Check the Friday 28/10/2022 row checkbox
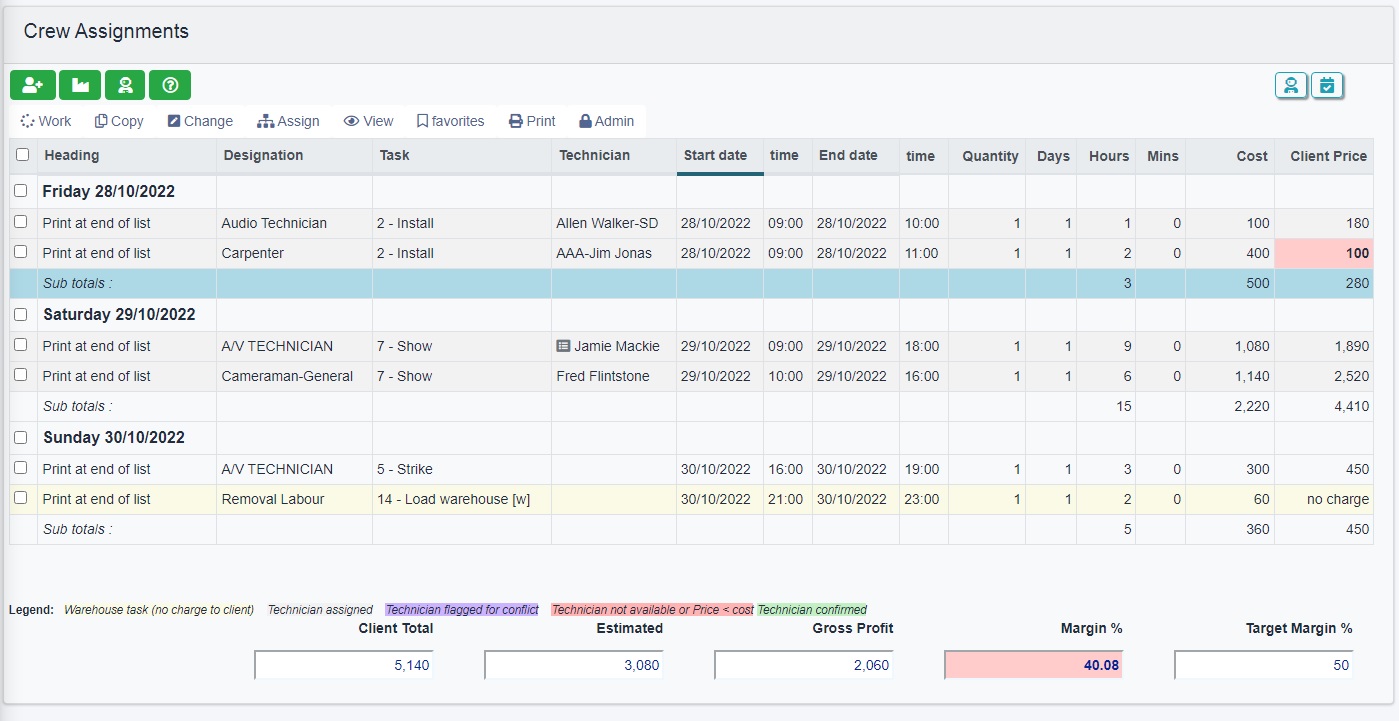Screen dimensions: 1399x721 22,191
